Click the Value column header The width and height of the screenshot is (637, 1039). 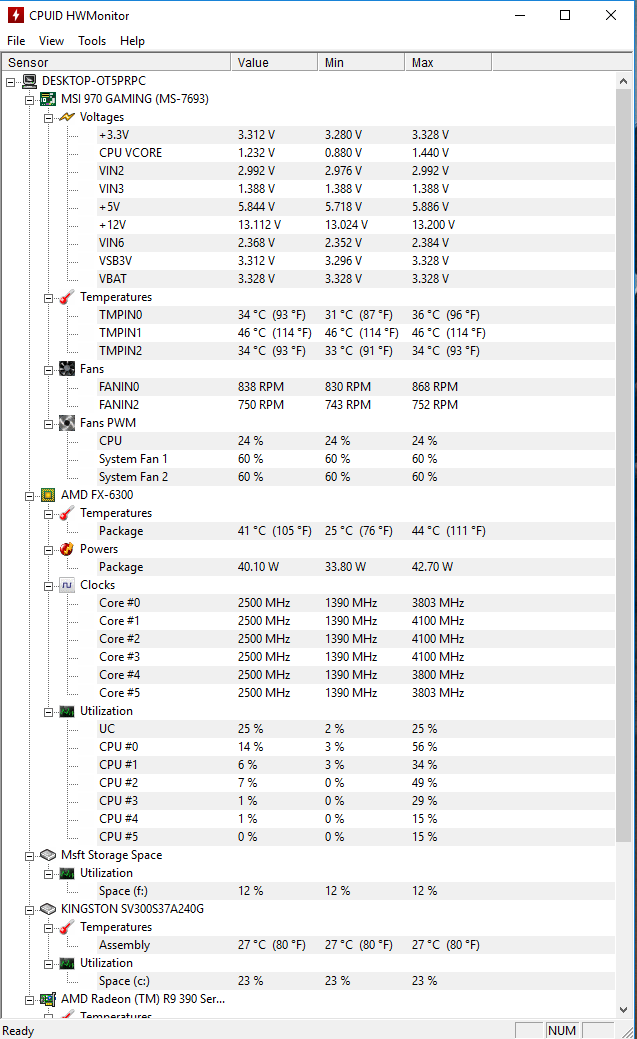pyautogui.click(x=274, y=62)
